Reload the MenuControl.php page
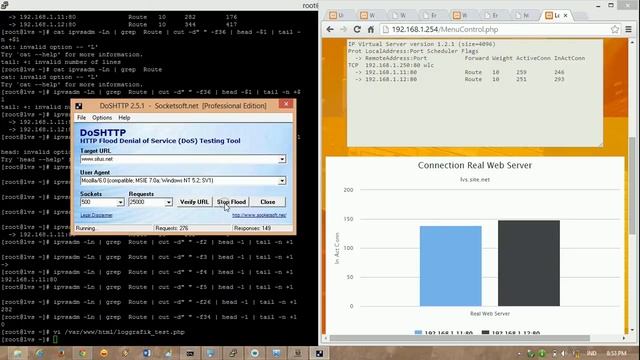640x360 pixels. tap(357, 29)
